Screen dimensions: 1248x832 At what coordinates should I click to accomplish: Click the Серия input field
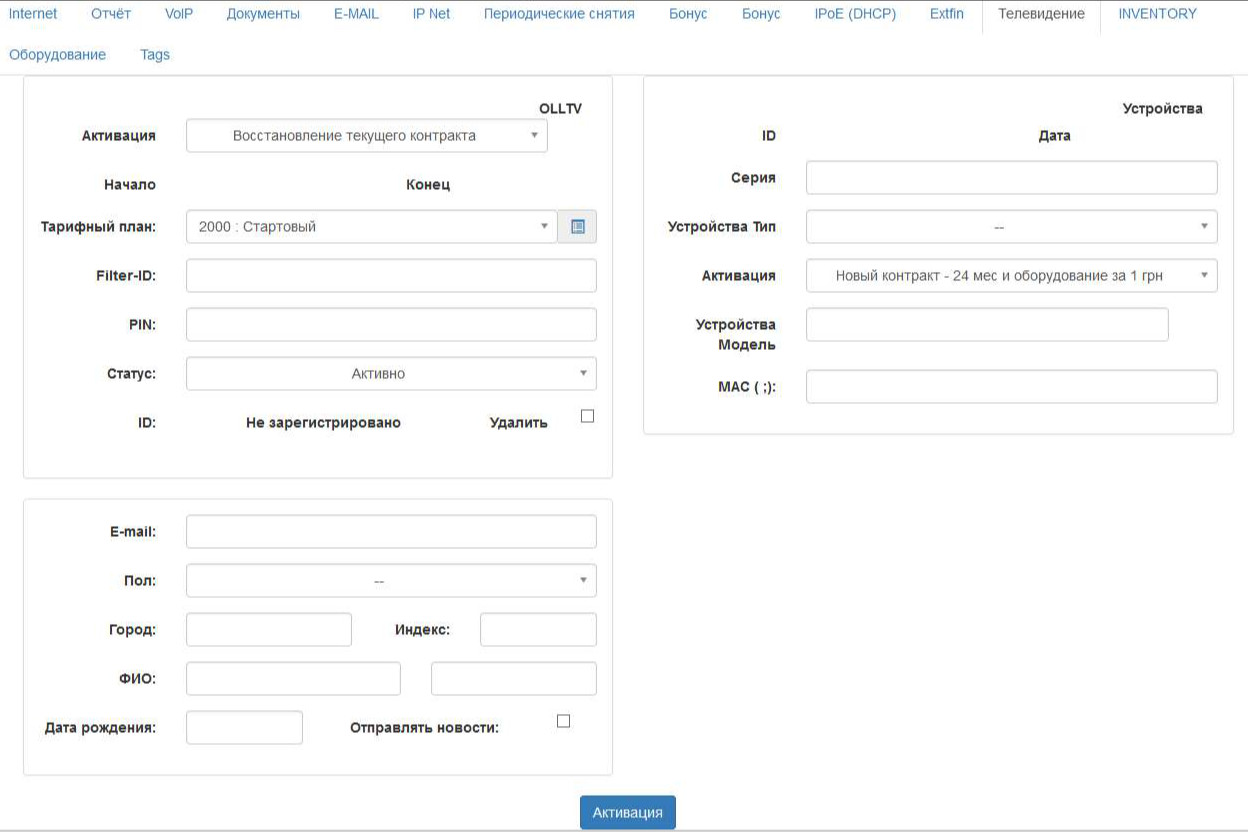[1012, 178]
